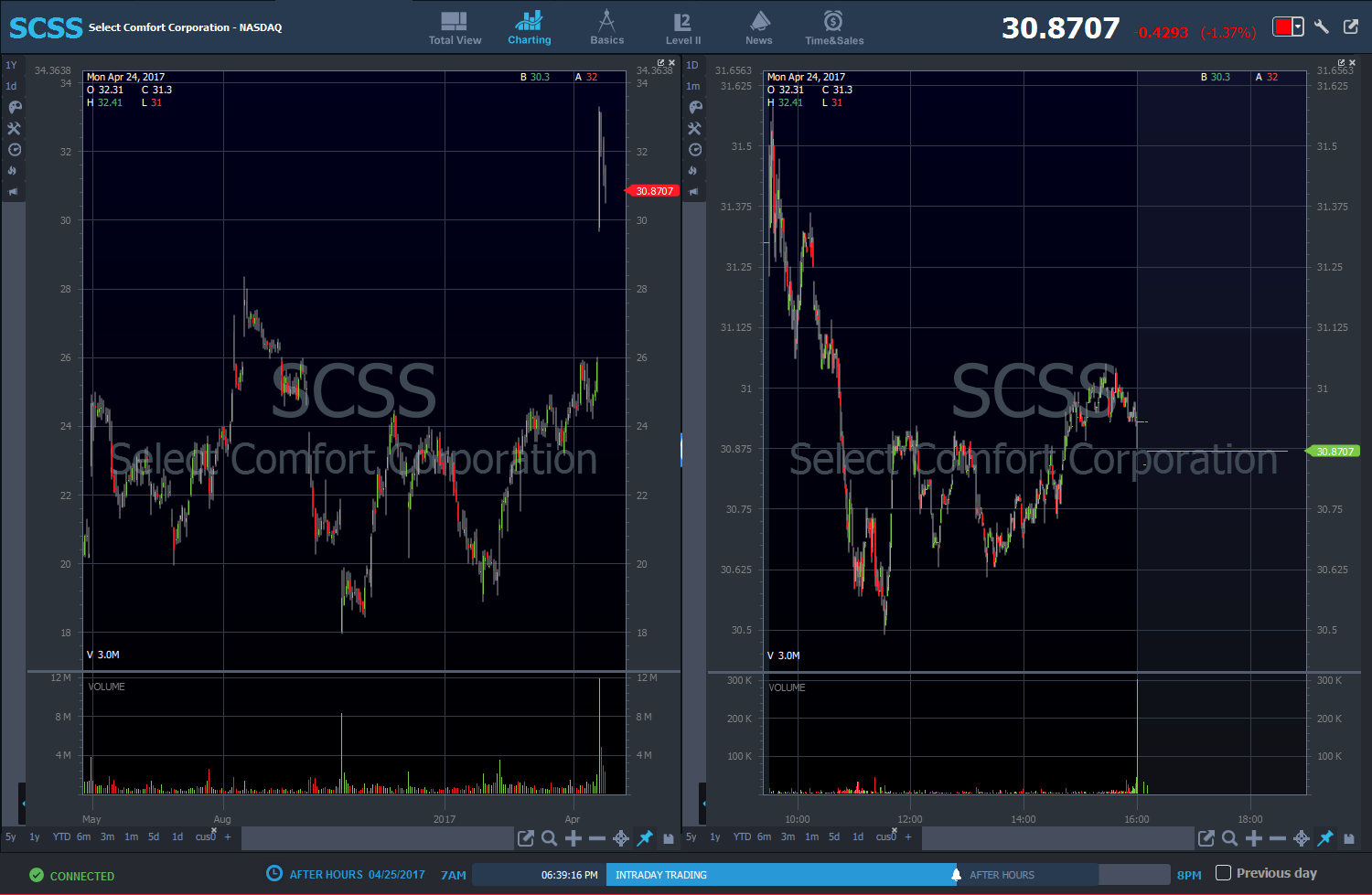Remove the cus0 custom range in right chart
This screenshot has width=1372, height=895.
point(895,830)
